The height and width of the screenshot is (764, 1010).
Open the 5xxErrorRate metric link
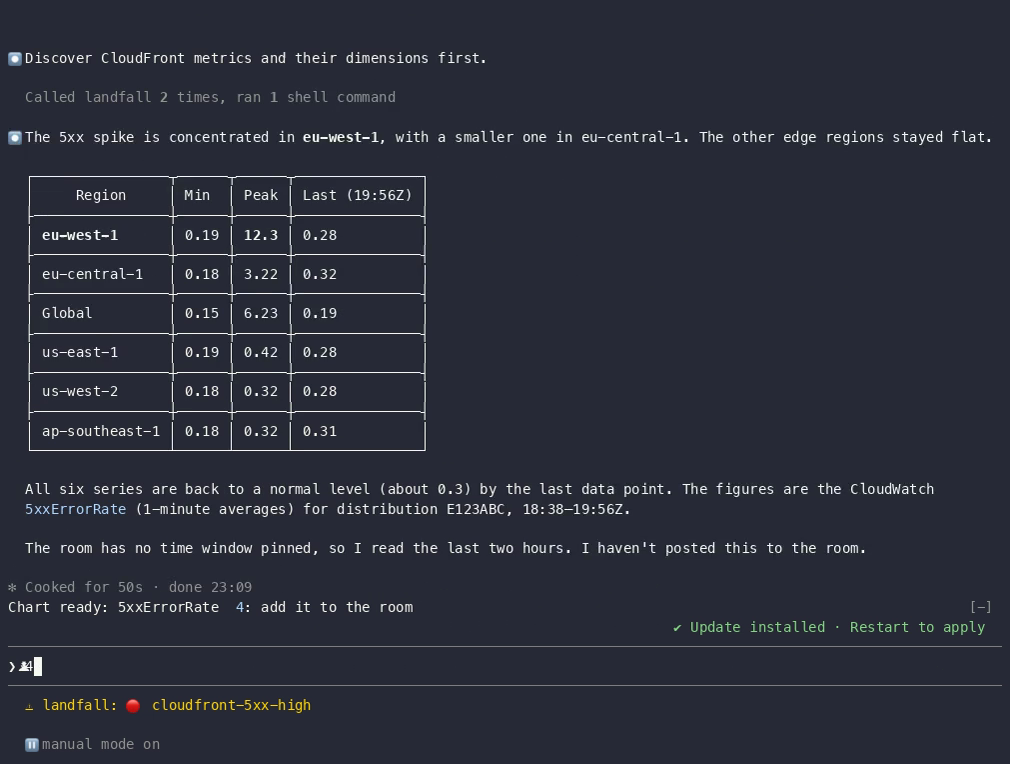[x=75, y=510]
